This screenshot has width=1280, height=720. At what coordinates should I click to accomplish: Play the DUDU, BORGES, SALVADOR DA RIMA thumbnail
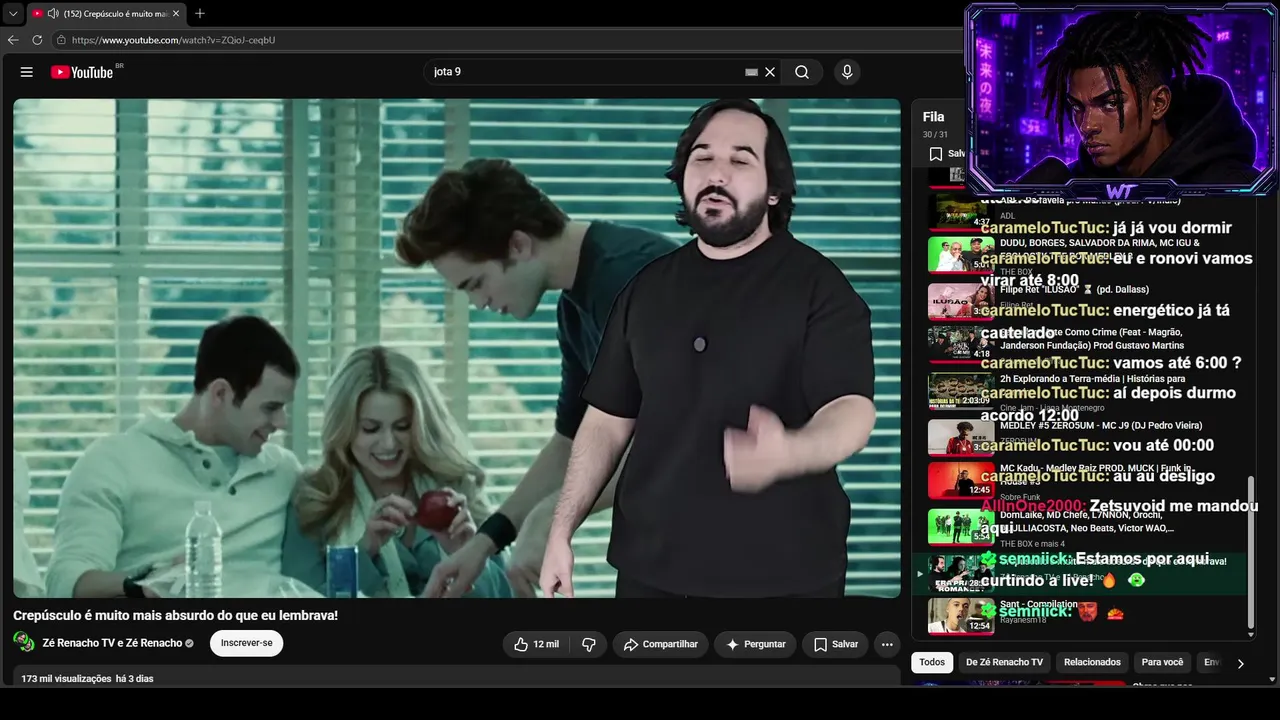(960, 255)
